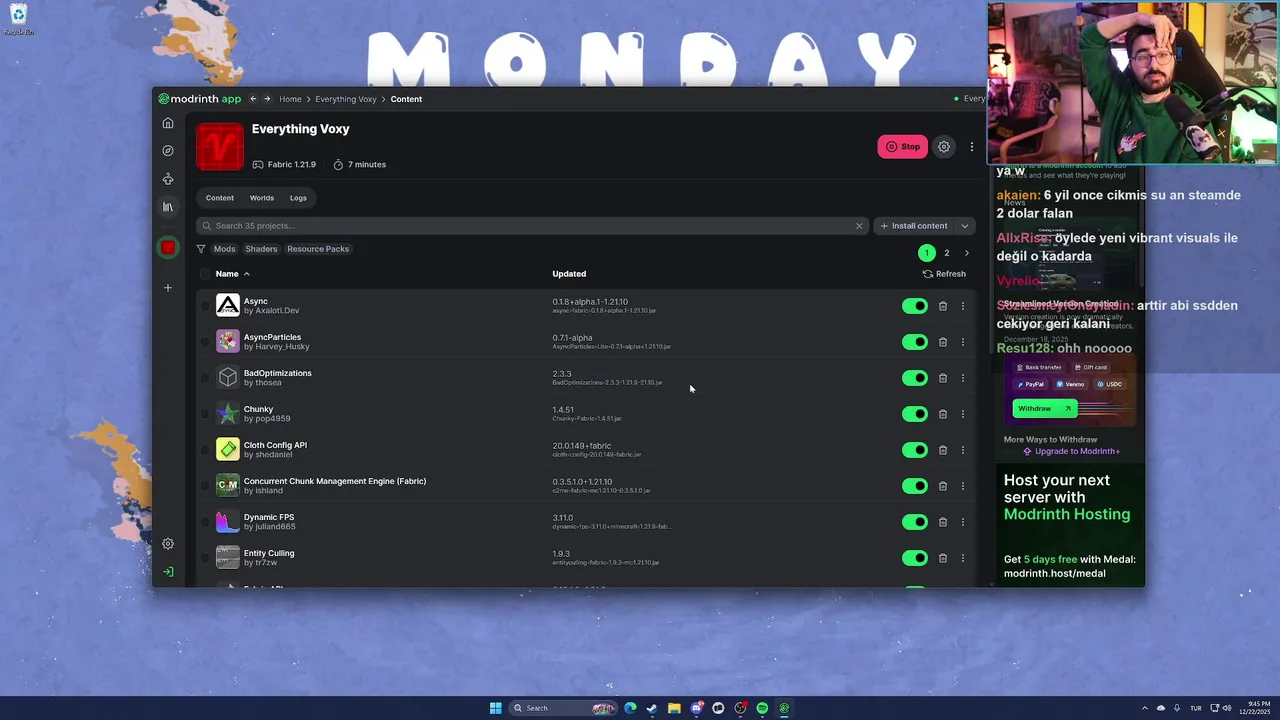The height and width of the screenshot is (720, 1280).
Task: Open the Recycle Bin on the desktop
Action: coord(18,19)
